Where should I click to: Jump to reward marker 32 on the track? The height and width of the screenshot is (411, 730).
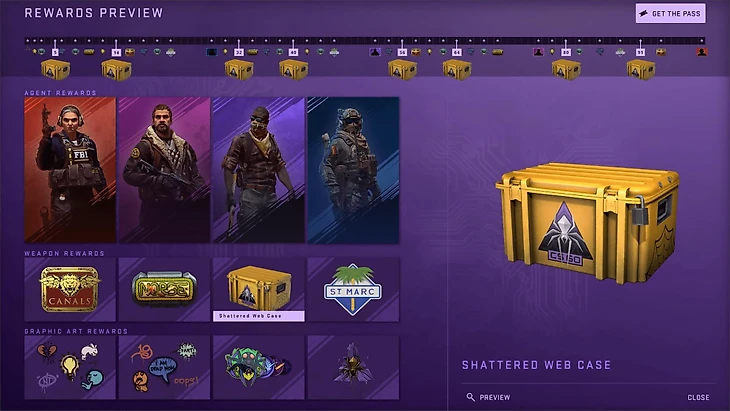239,53
